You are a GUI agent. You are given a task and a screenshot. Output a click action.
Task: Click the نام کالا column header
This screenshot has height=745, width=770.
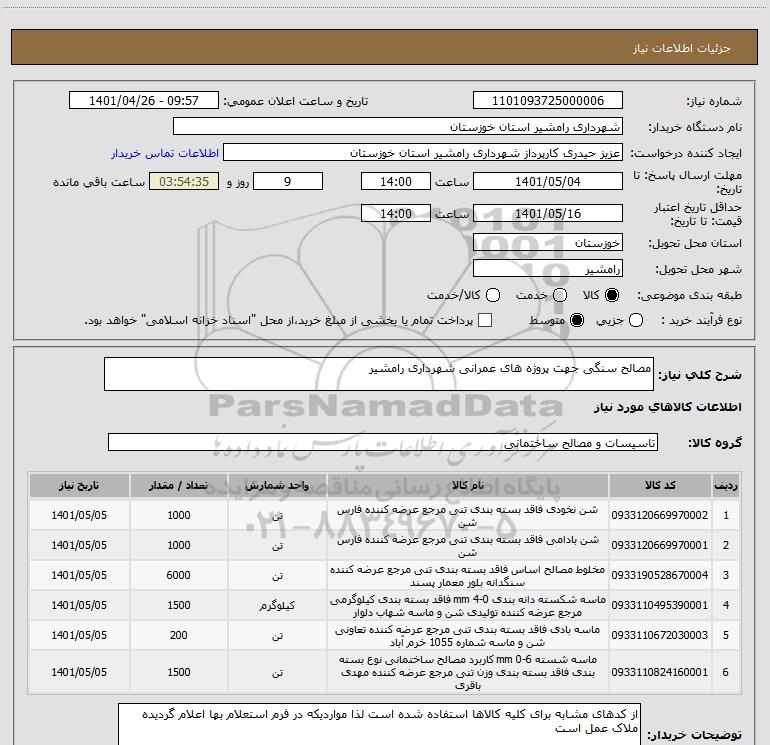468,485
